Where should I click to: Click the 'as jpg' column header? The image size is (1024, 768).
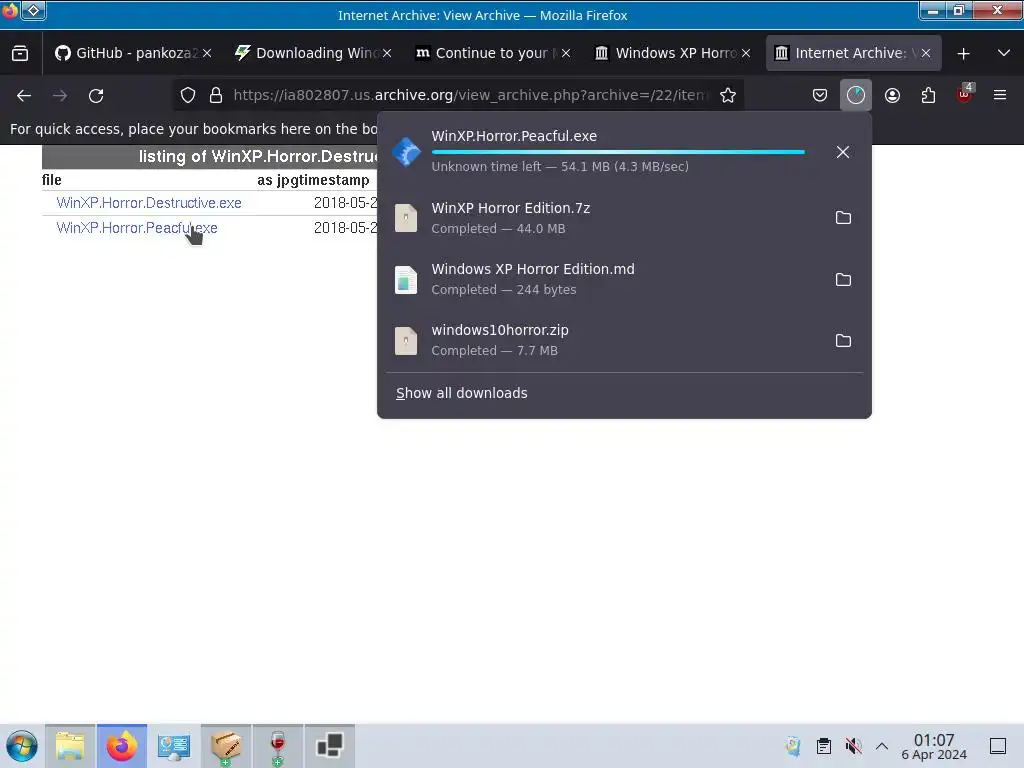tap(278, 180)
